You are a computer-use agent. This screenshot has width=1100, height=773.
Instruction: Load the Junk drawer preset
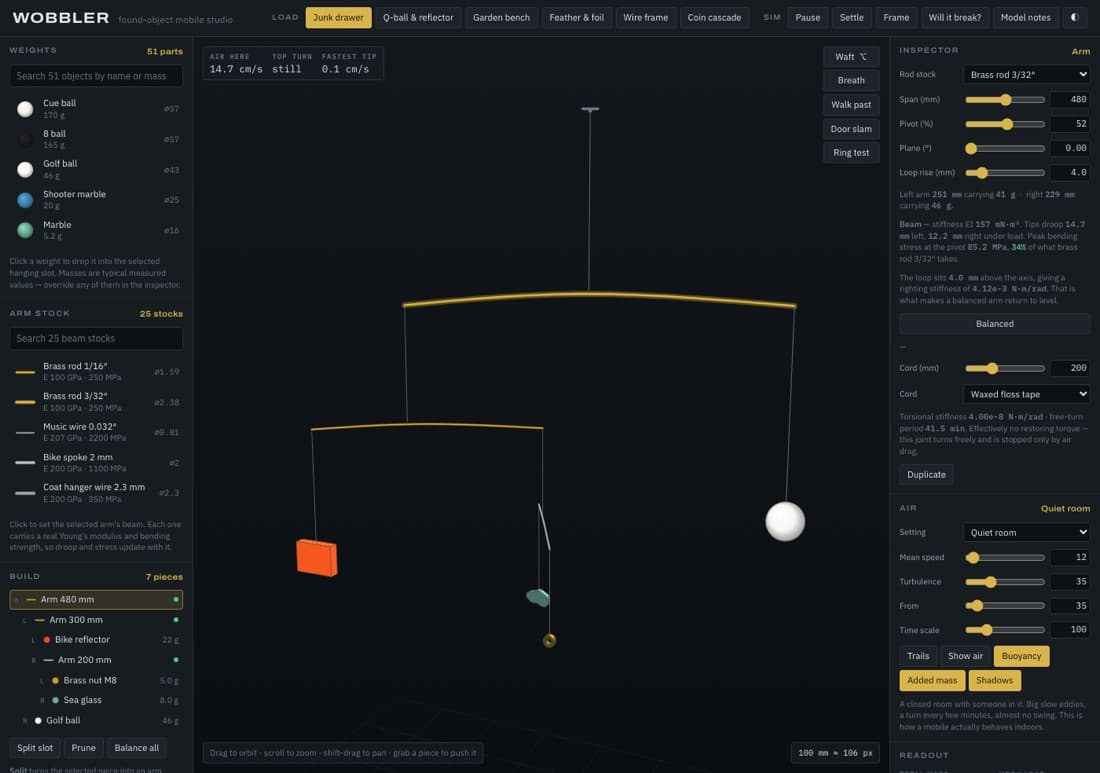point(338,18)
